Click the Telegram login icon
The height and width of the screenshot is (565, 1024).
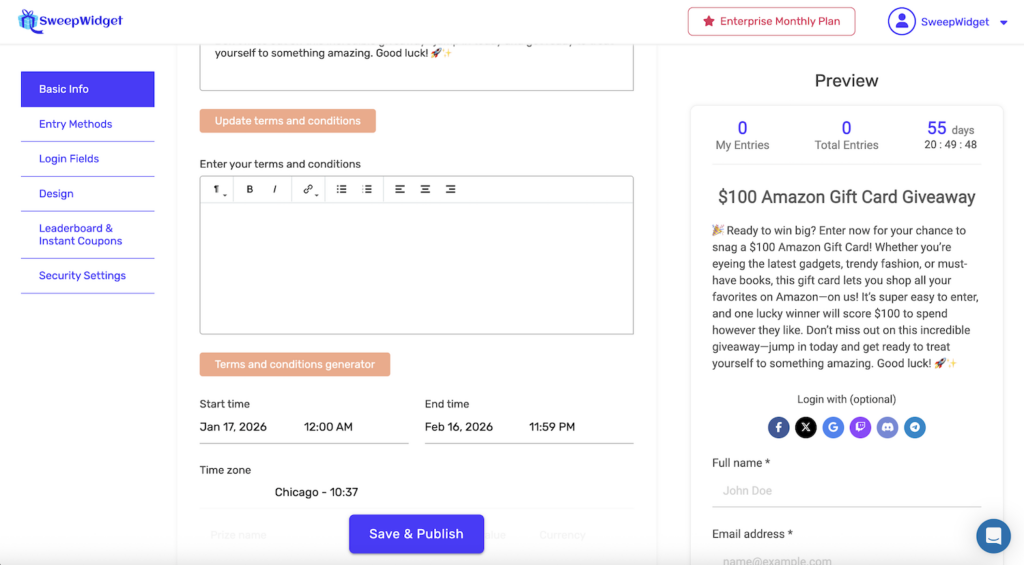click(914, 428)
